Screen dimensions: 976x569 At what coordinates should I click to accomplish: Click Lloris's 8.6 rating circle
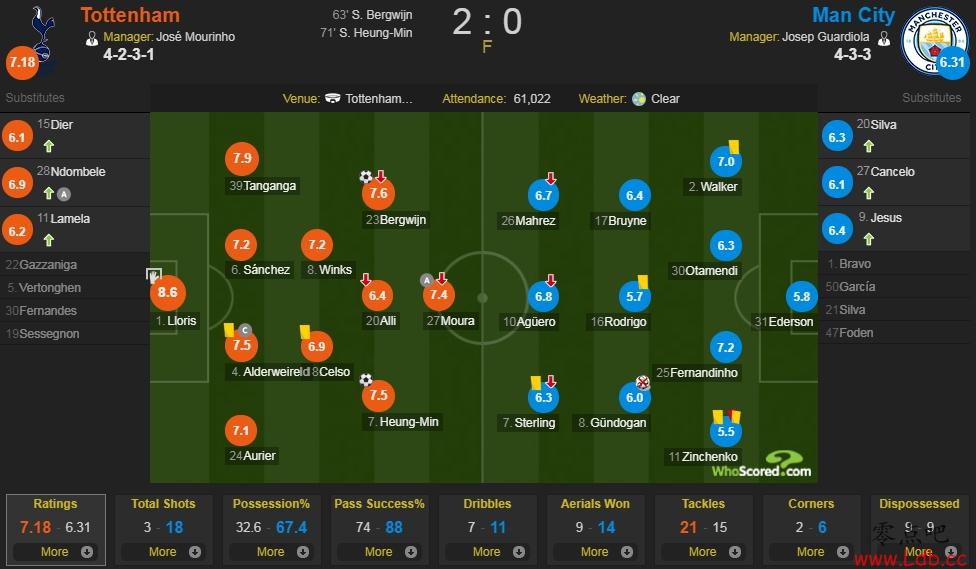167,294
